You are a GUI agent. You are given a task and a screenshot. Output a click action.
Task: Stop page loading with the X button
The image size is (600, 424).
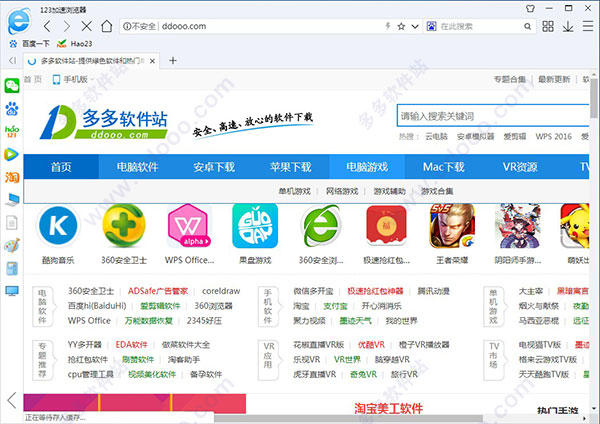(86, 26)
